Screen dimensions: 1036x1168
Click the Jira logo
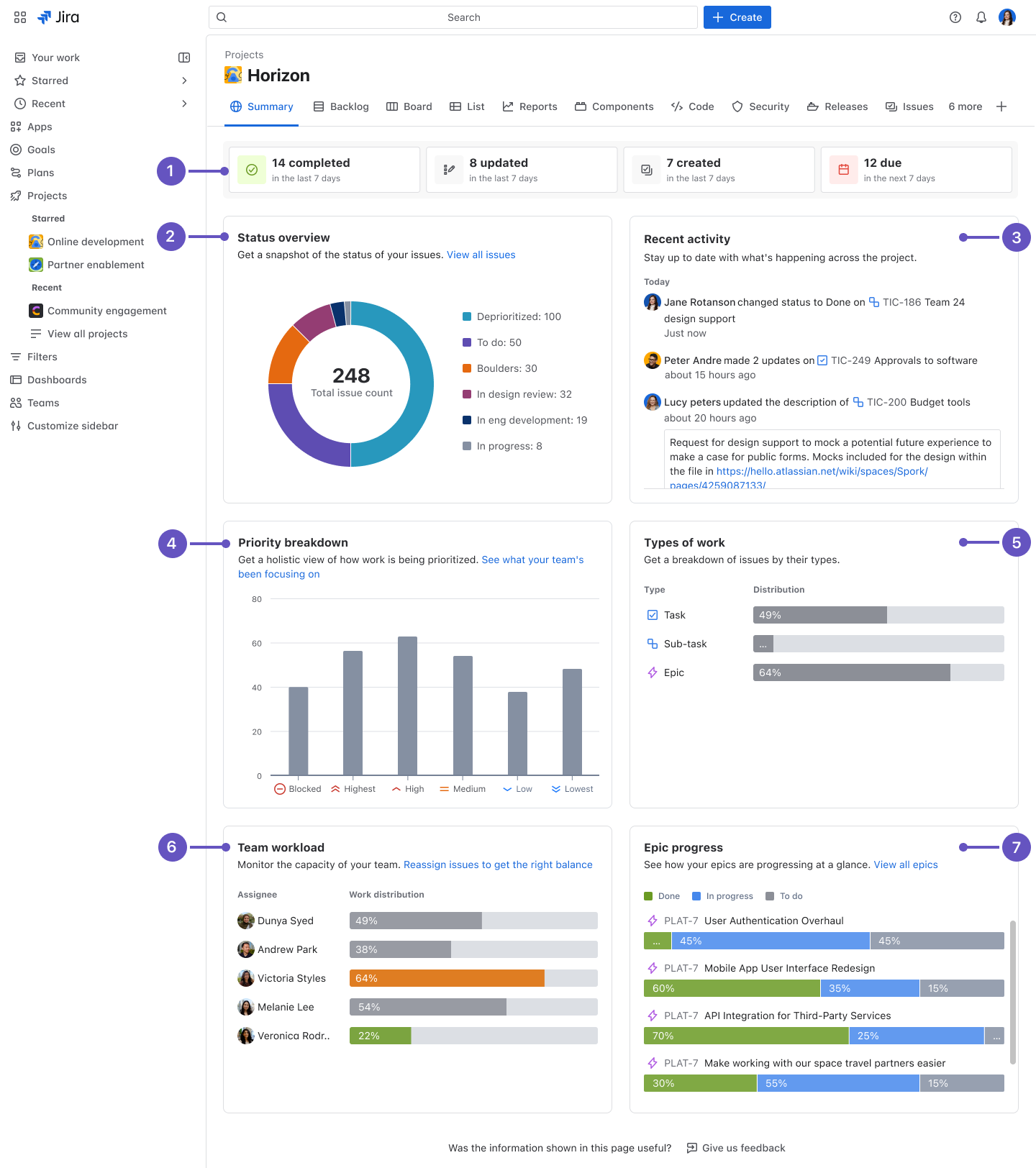coord(58,17)
